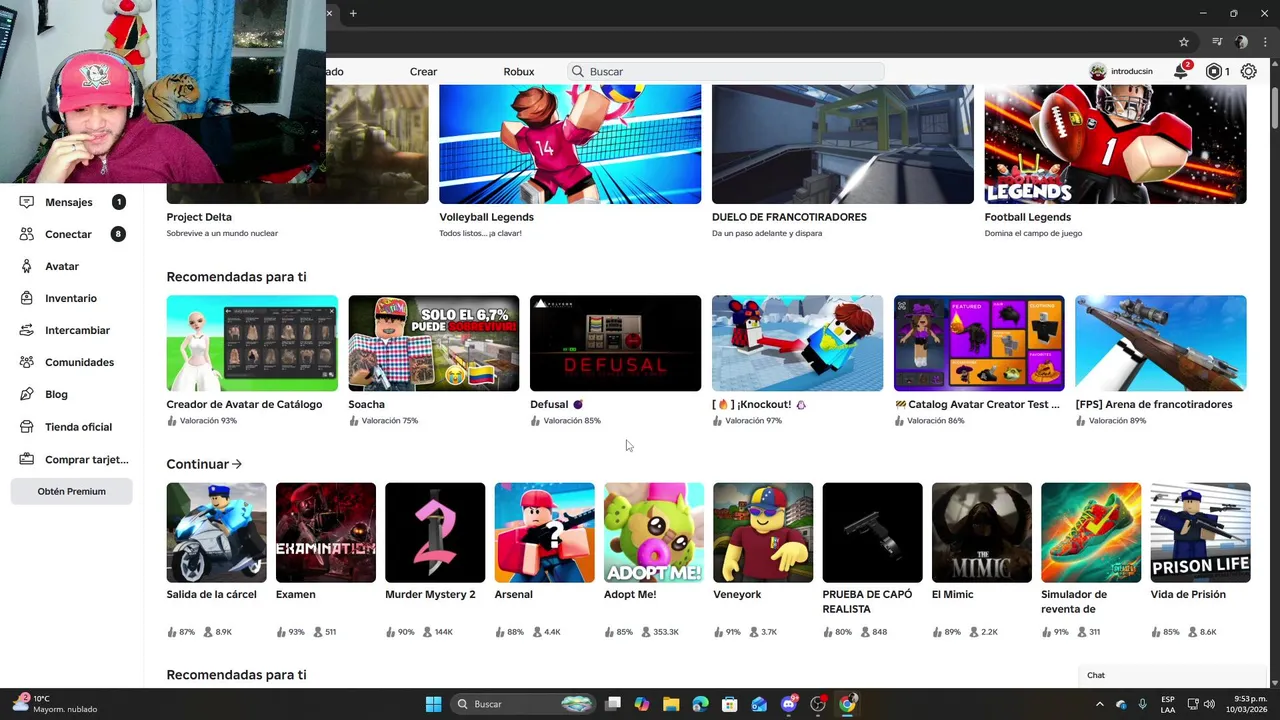1280x720 pixels.
Task: Open the Robux menu item
Action: click(519, 72)
